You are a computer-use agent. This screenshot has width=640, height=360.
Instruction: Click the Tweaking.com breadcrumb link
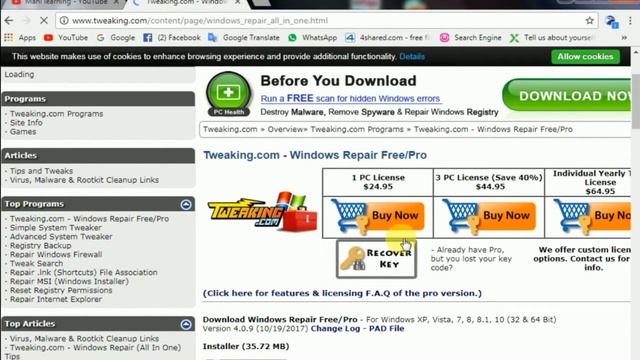[x=230, y=129]
